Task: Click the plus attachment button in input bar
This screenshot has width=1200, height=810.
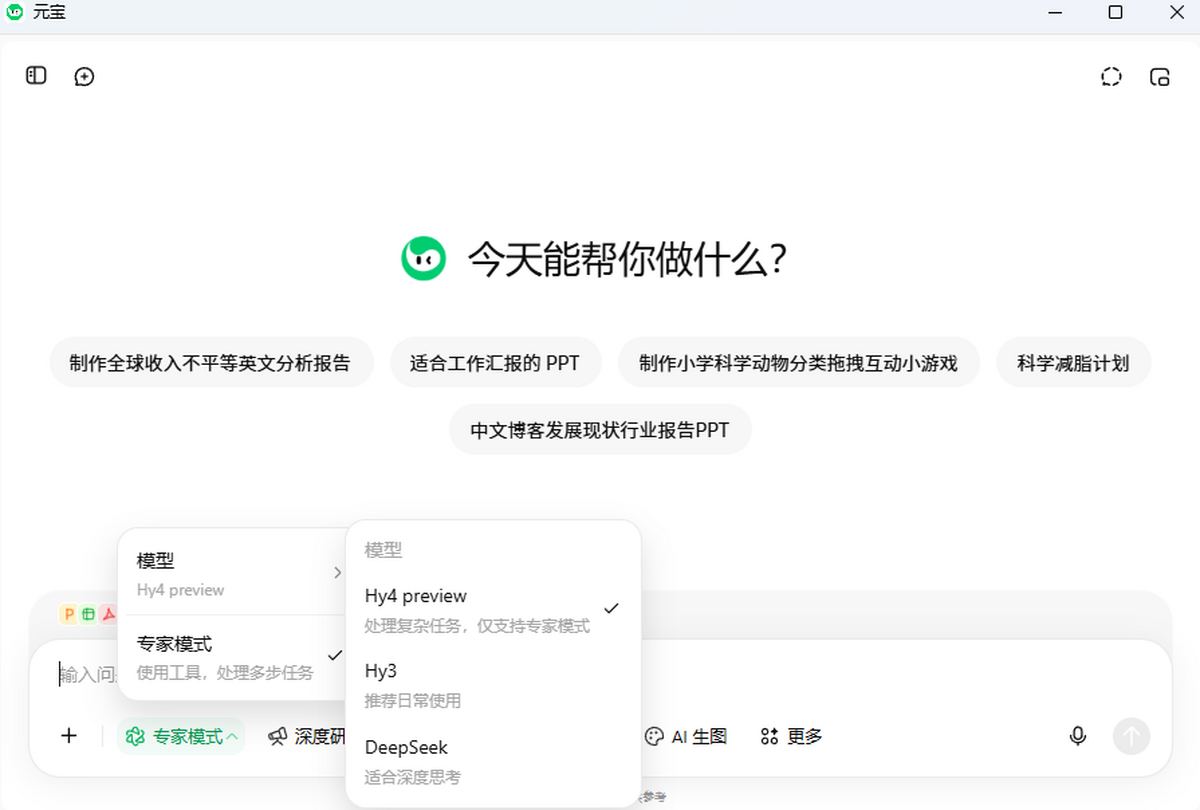Action: click(69, 736)
